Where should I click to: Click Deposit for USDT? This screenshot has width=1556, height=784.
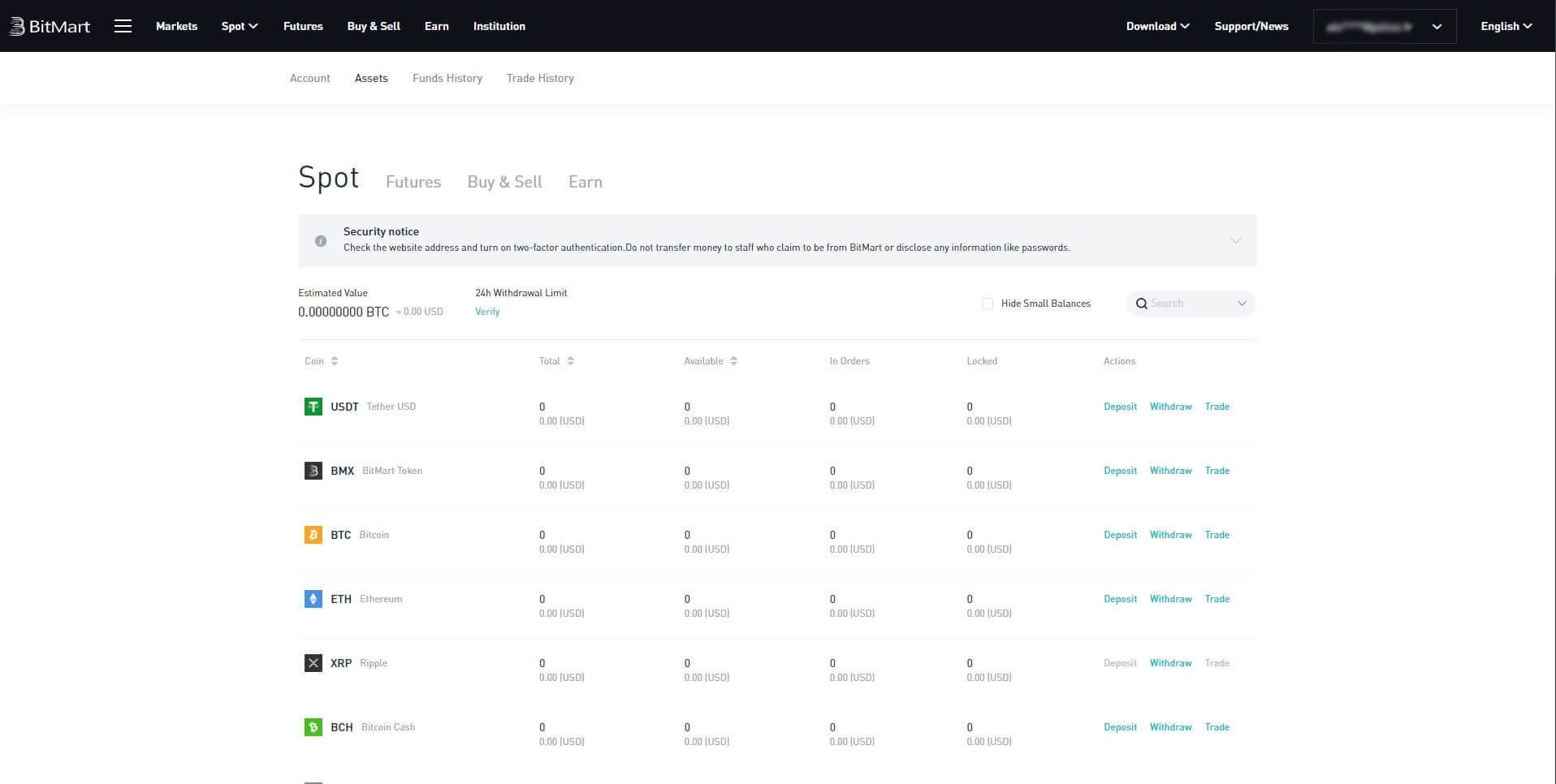1120,407
